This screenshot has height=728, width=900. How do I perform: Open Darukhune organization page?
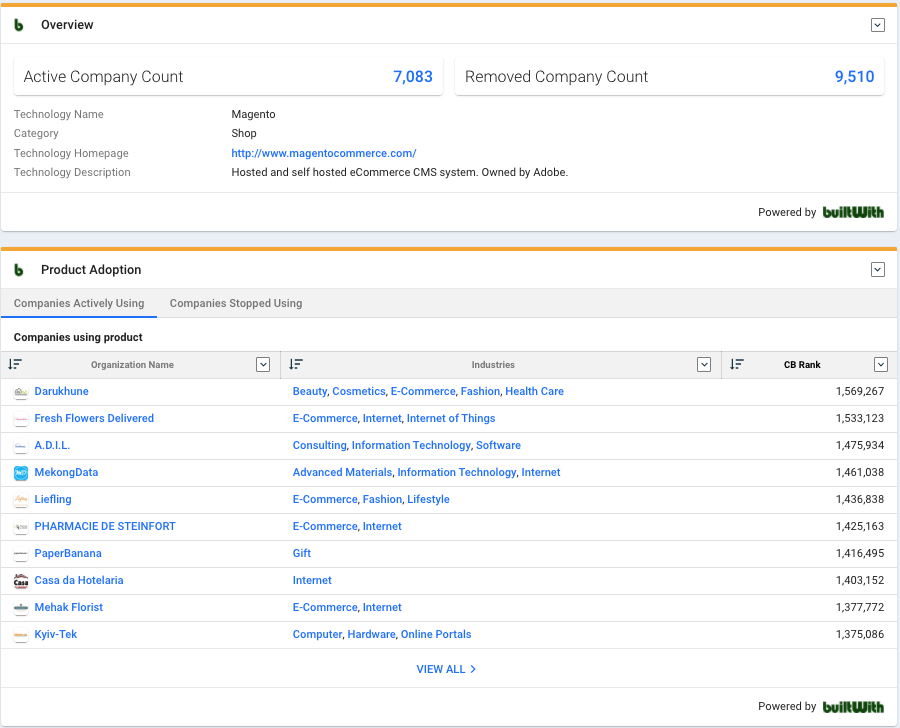[61, 392]
